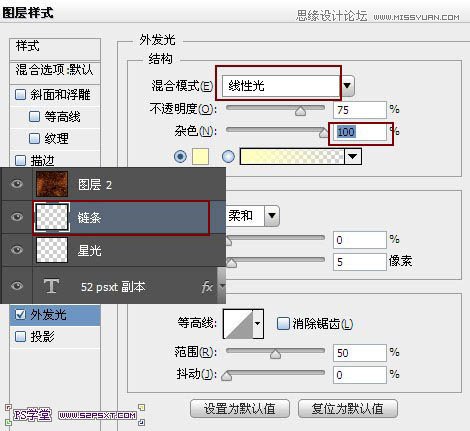This screenshot has height=431, width=470.
Task: Enable 投影 checkbox
Action: (x=21, y=336)
